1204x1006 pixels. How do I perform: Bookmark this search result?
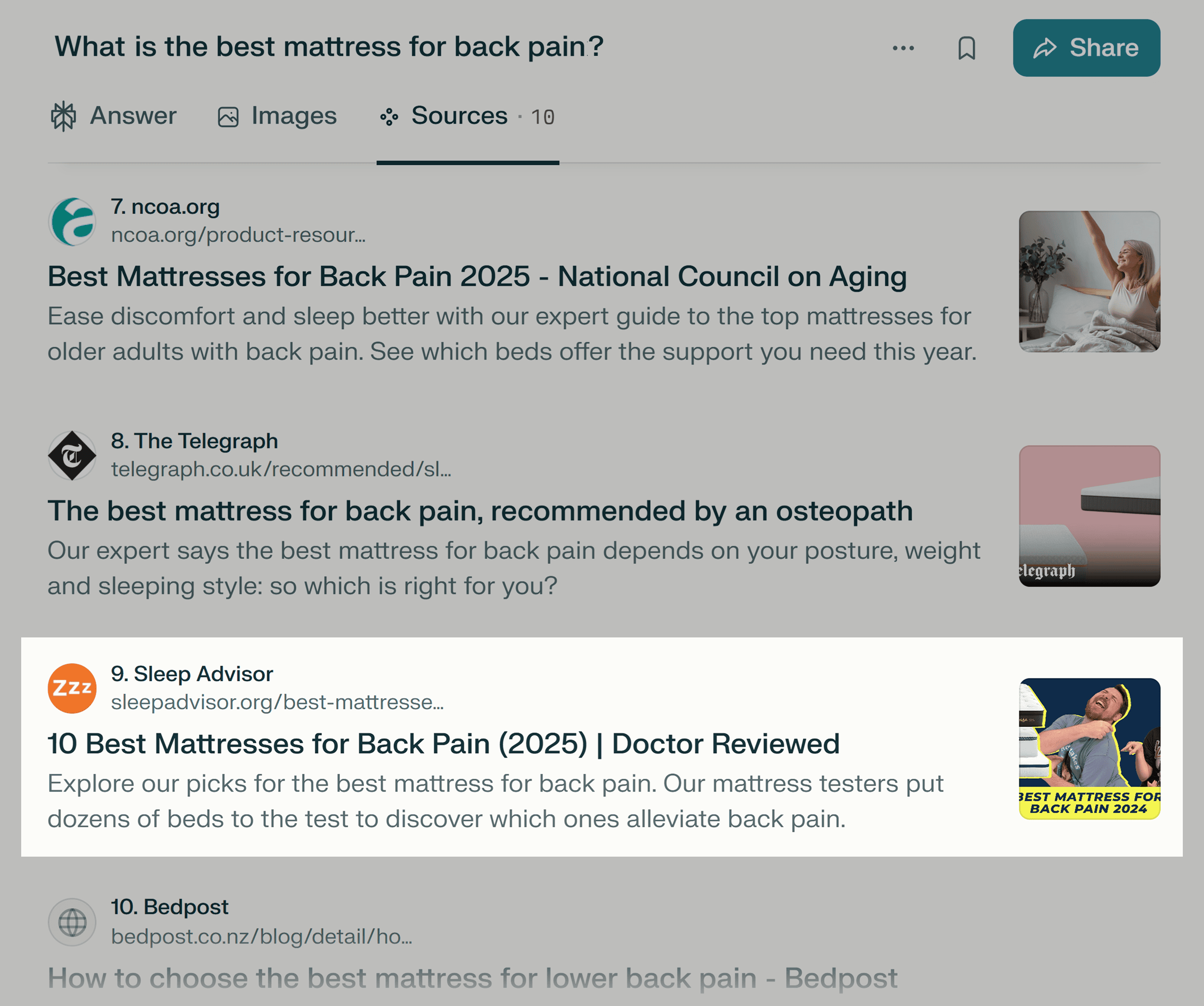(967, 49)
